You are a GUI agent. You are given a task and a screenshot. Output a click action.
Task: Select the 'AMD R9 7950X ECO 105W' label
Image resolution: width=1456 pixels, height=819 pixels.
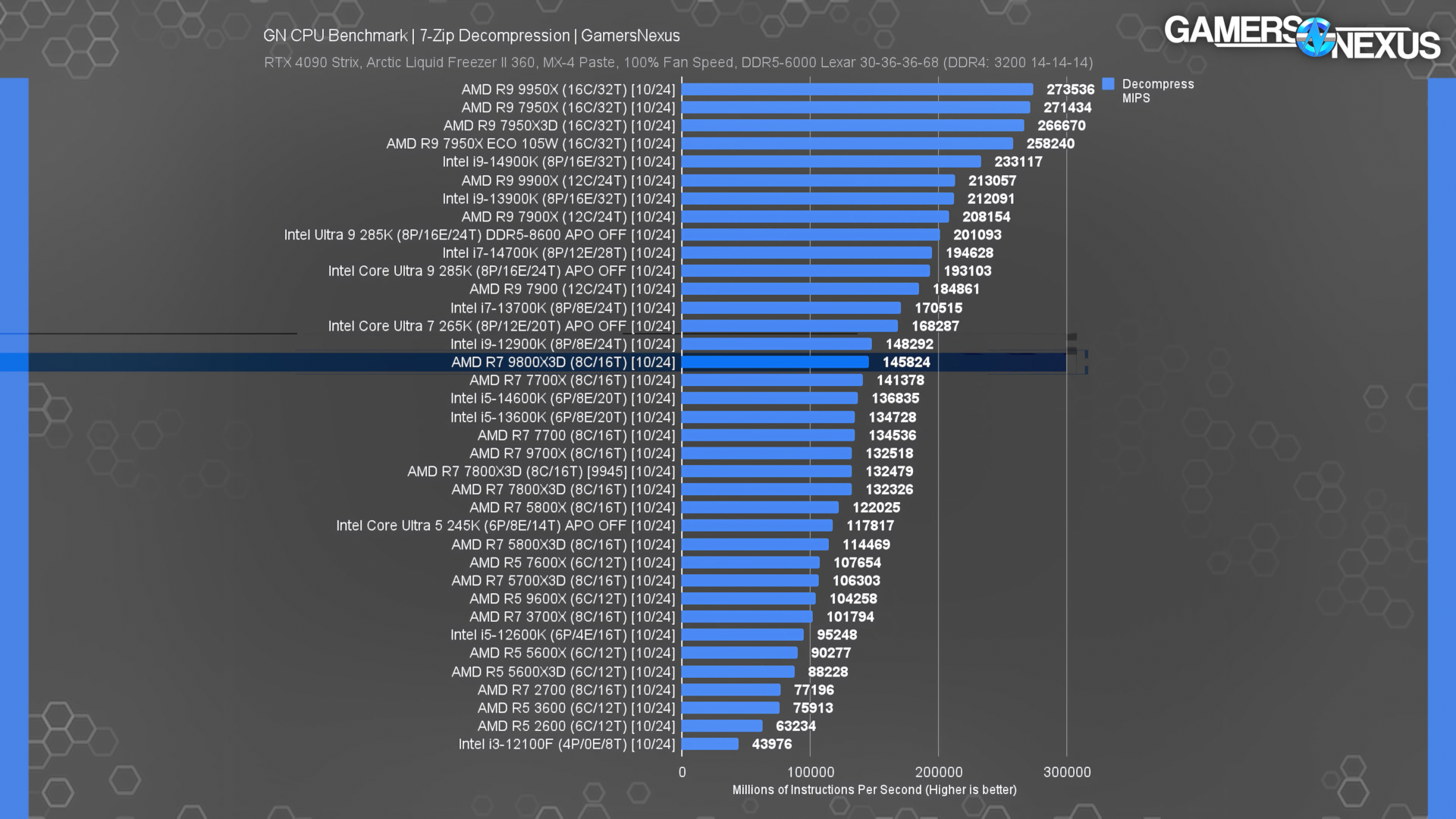pos(531,144)
